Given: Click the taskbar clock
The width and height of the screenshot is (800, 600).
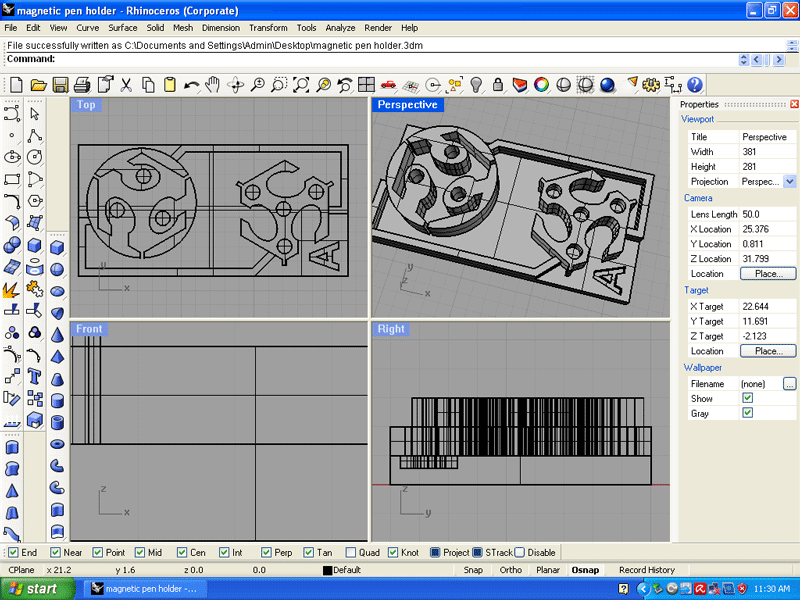Looking at the screenshot, I should pos(771,589).
